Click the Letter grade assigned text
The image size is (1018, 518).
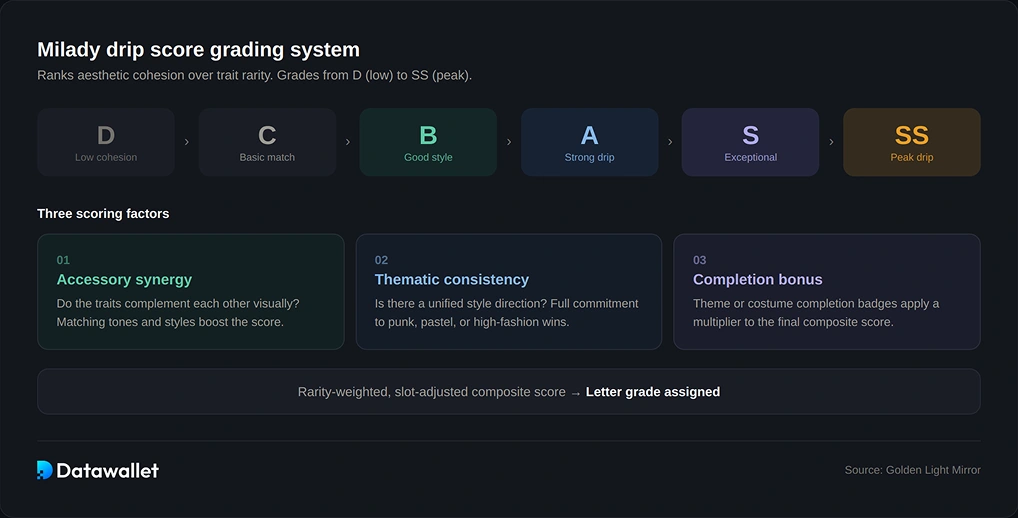pyautogui.click(x=652, y=392)
